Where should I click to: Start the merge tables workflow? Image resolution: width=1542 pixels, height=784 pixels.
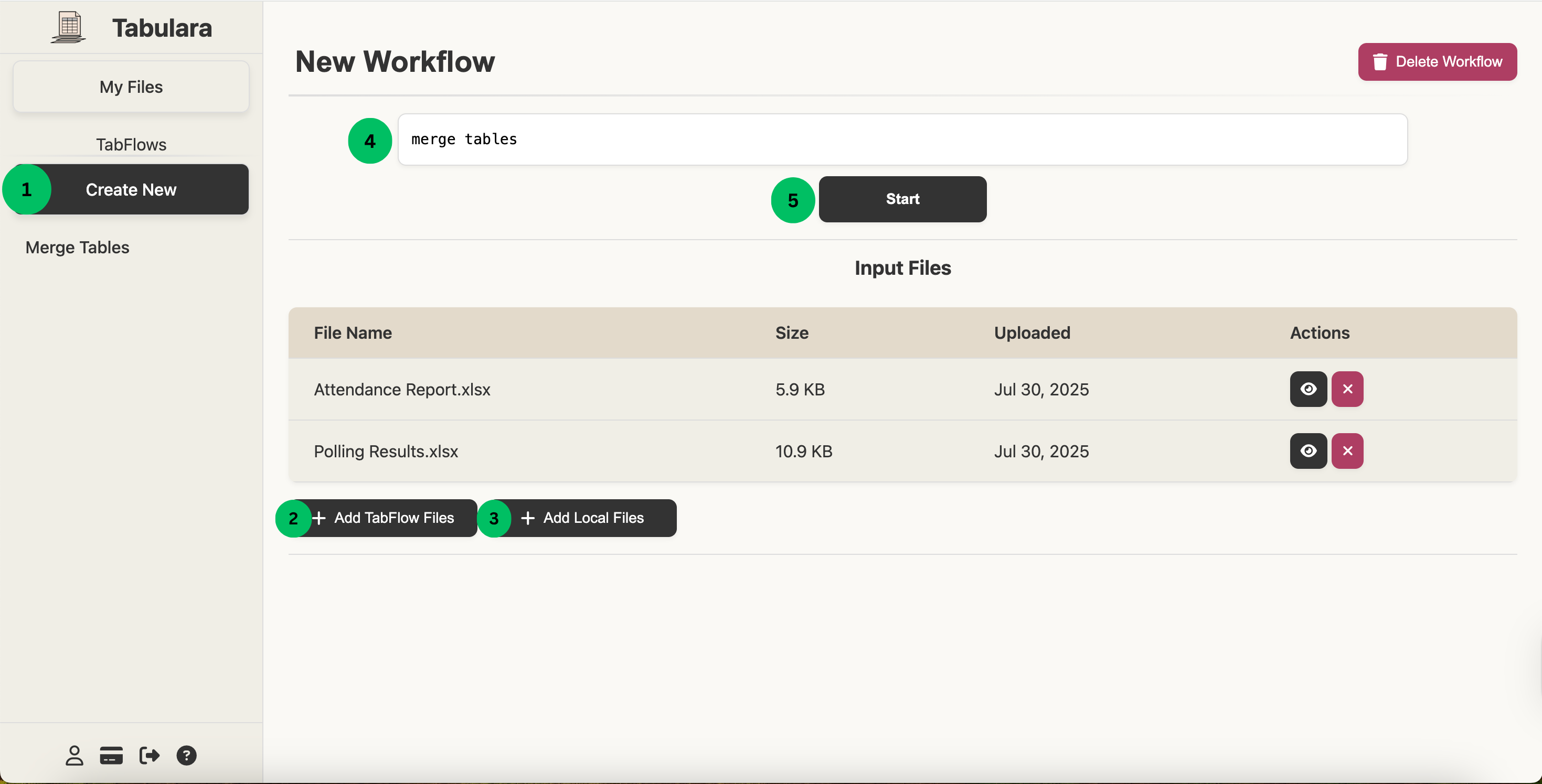click(902, 199)
